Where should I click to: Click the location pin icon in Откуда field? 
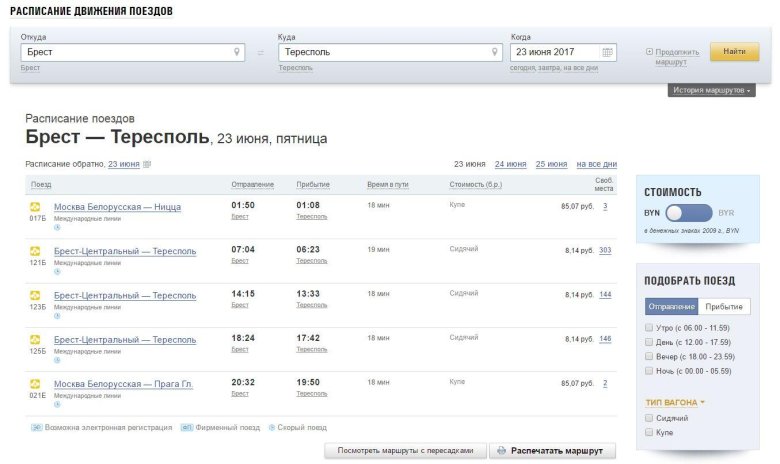[x=237, y=52]
